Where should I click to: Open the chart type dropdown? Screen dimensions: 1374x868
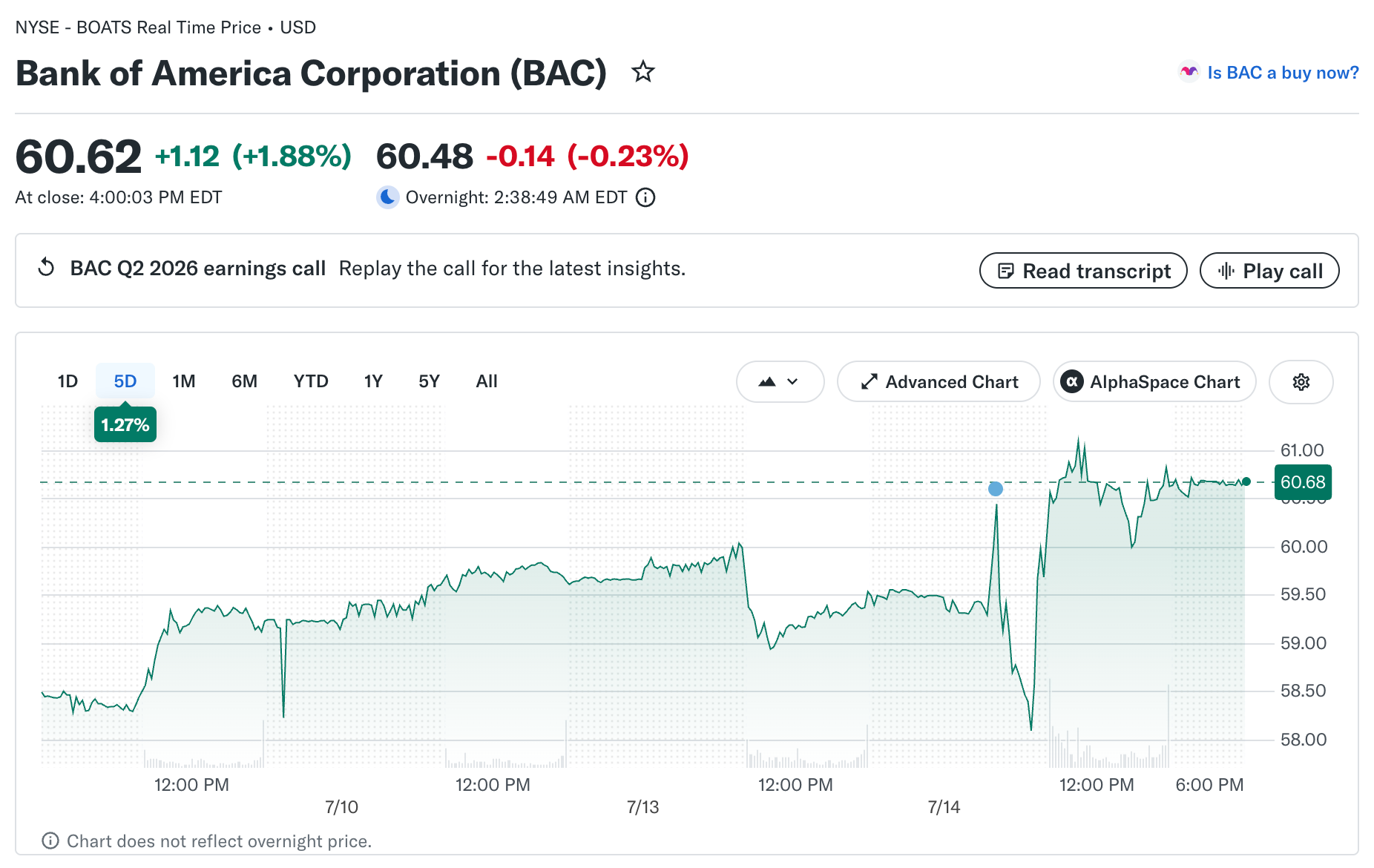(780, 382)
